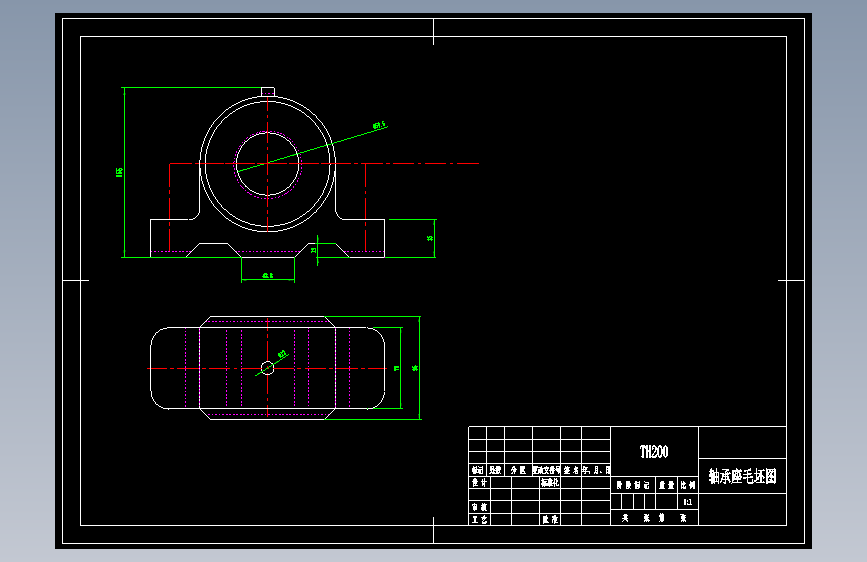Click the 工艺 row label in title block
The height and width of the screenshot is (562, 867).
pos(479,519)
